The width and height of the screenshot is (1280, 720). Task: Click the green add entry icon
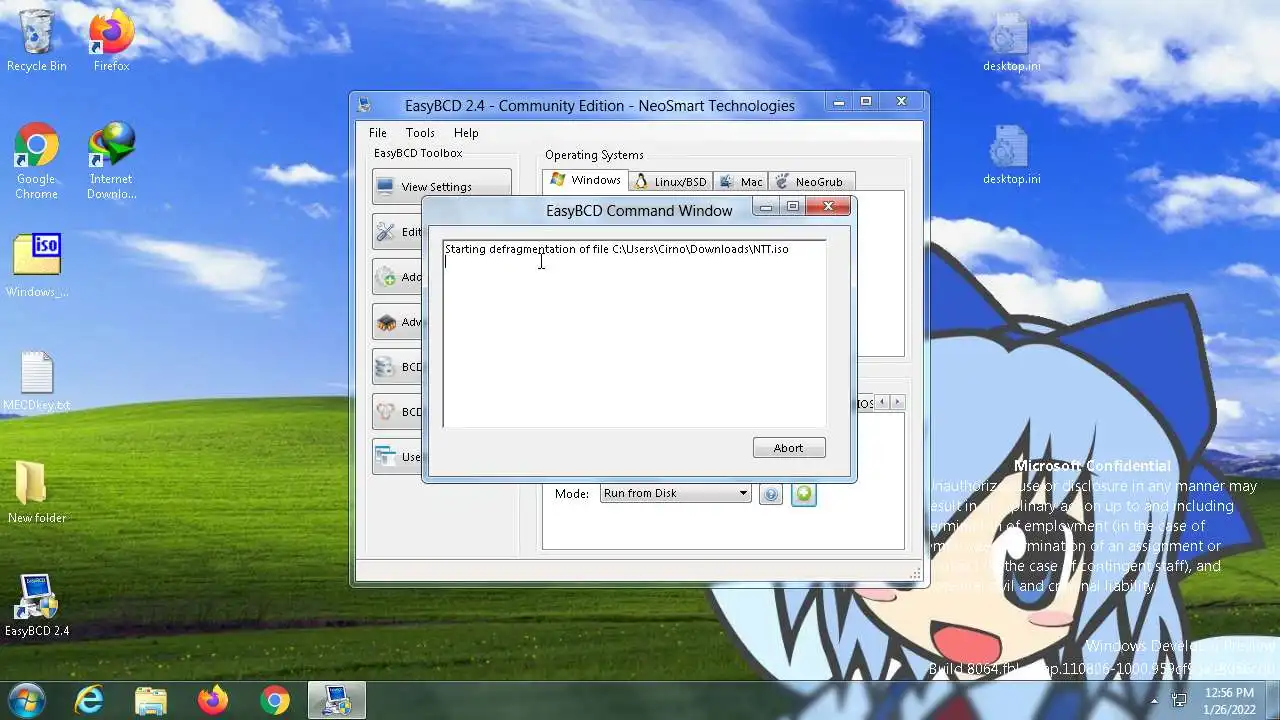[x=804, y=494]
